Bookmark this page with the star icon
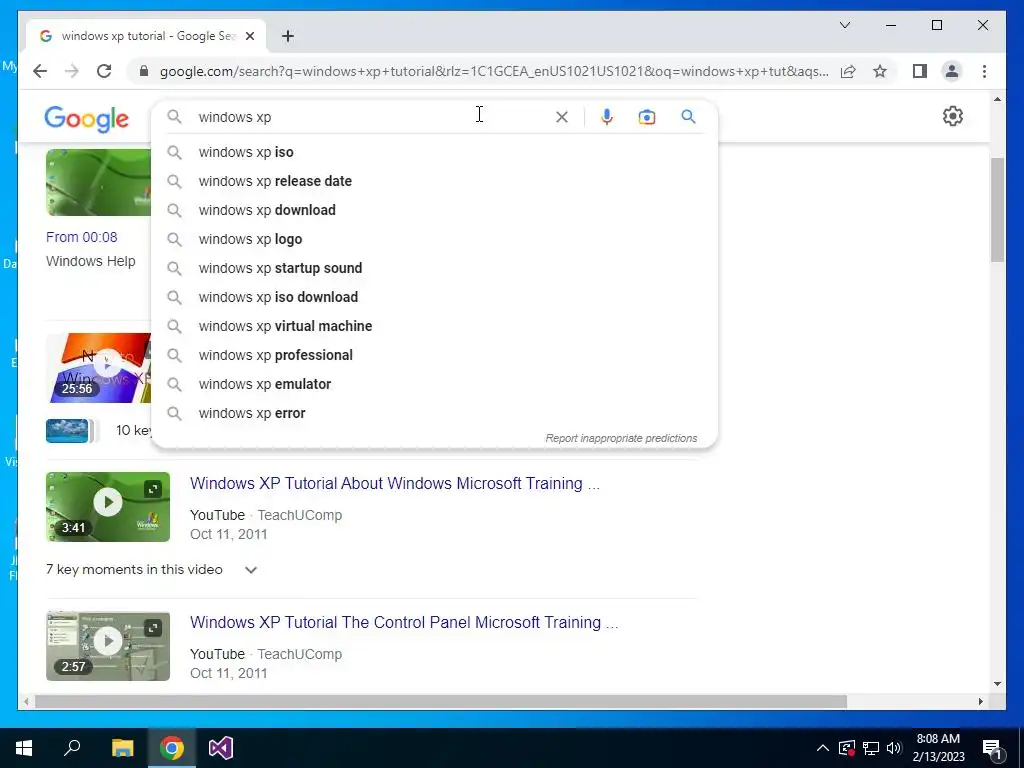The height and width of the screenshot is (768, 1024). tap(880, 71)
